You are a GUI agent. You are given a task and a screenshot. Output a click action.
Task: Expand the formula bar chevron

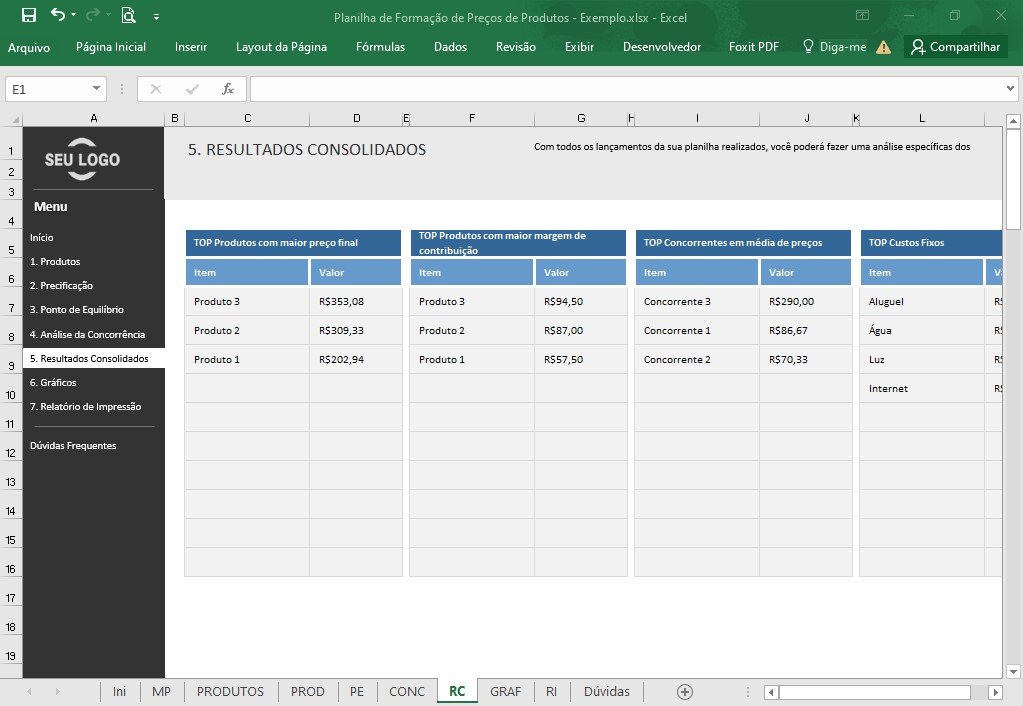1010,88
